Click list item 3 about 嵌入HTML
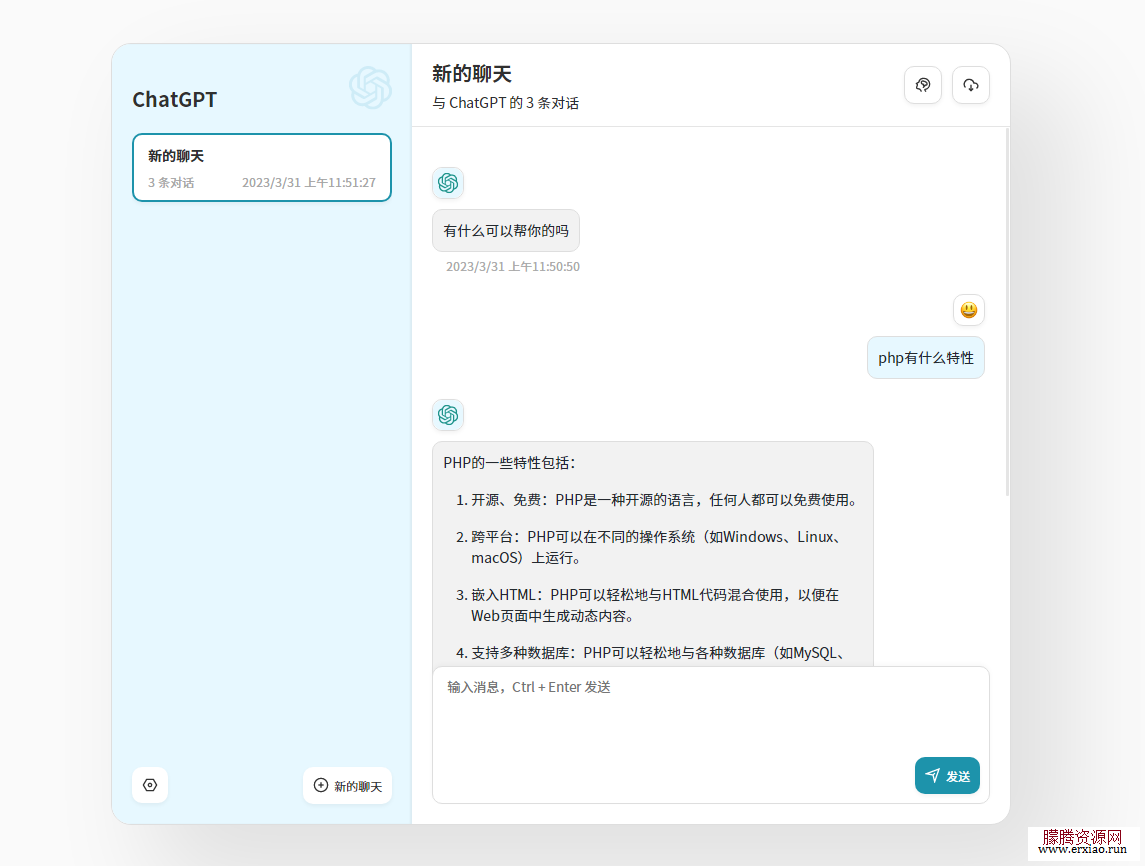1145x866 pixels. pyautogui.click(x=648, y=605)
